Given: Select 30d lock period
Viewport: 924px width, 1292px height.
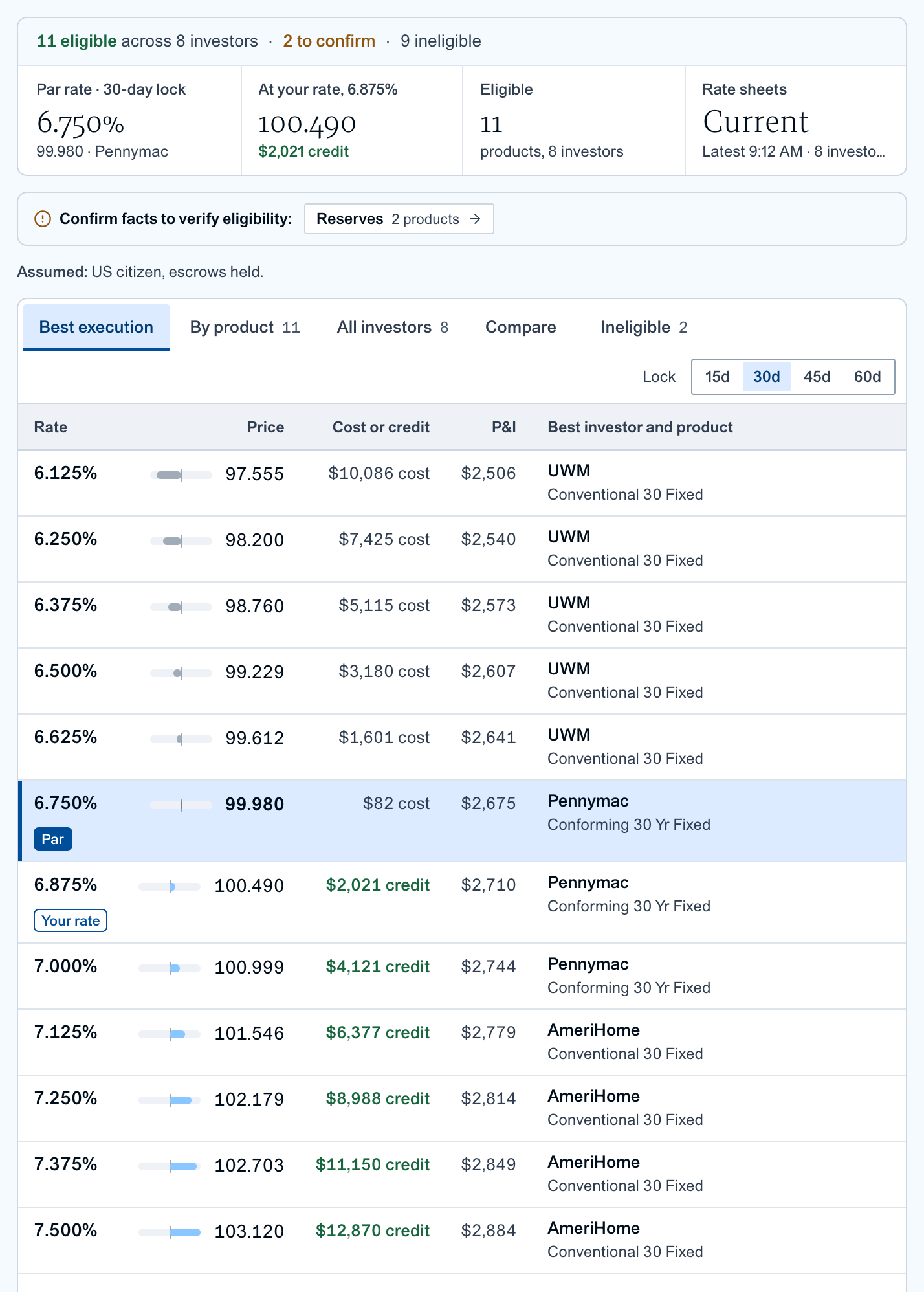Looking at the screenshot, I should pos(767,377).
